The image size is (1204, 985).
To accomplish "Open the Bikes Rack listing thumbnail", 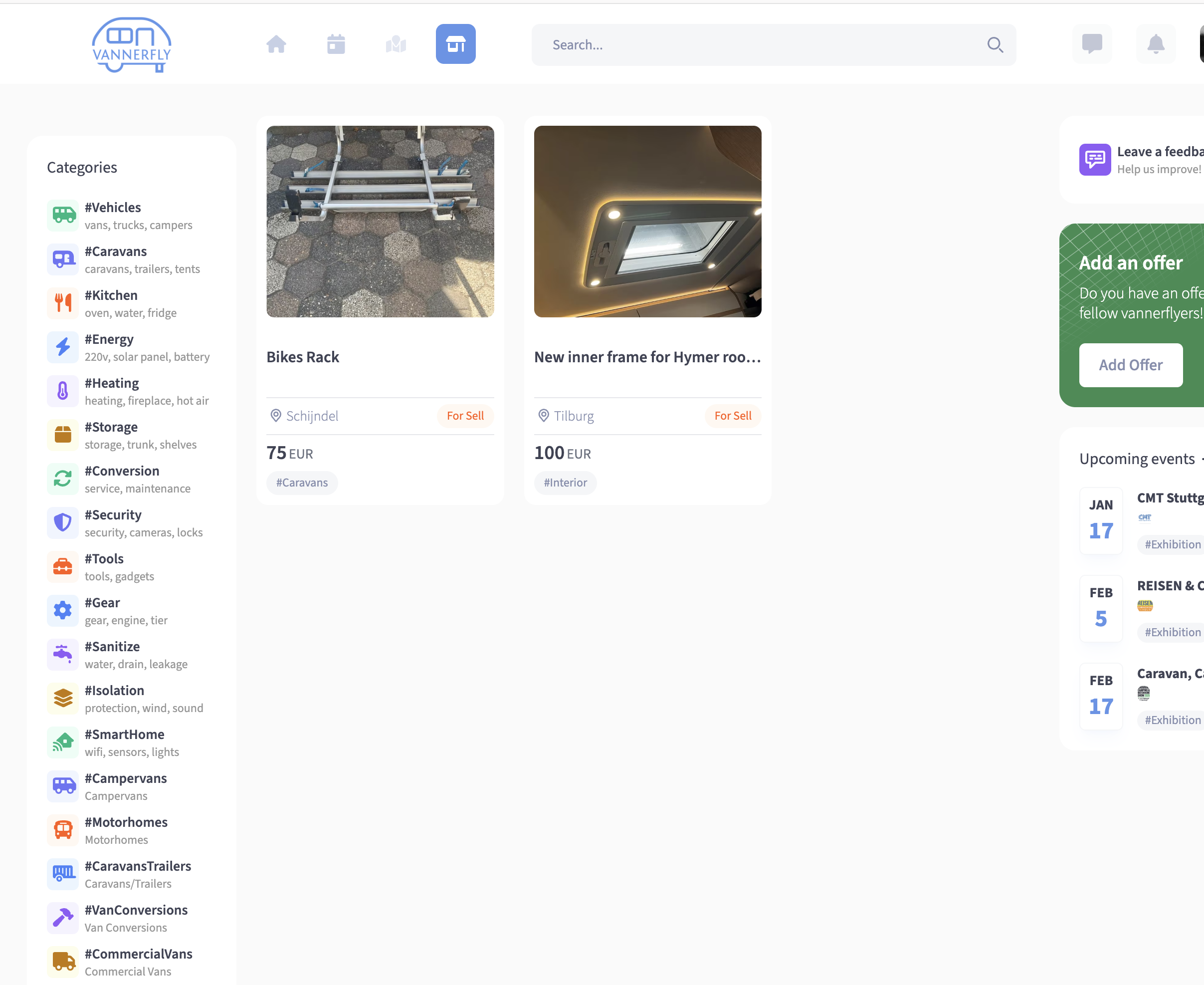I will (x=380, y=221).
